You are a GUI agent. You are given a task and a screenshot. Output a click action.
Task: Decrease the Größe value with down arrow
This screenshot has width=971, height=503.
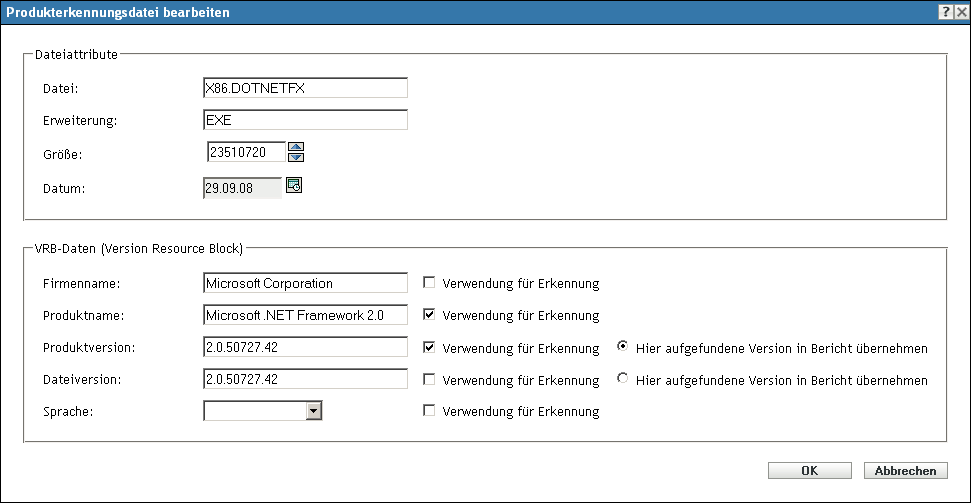coord(295,157)
